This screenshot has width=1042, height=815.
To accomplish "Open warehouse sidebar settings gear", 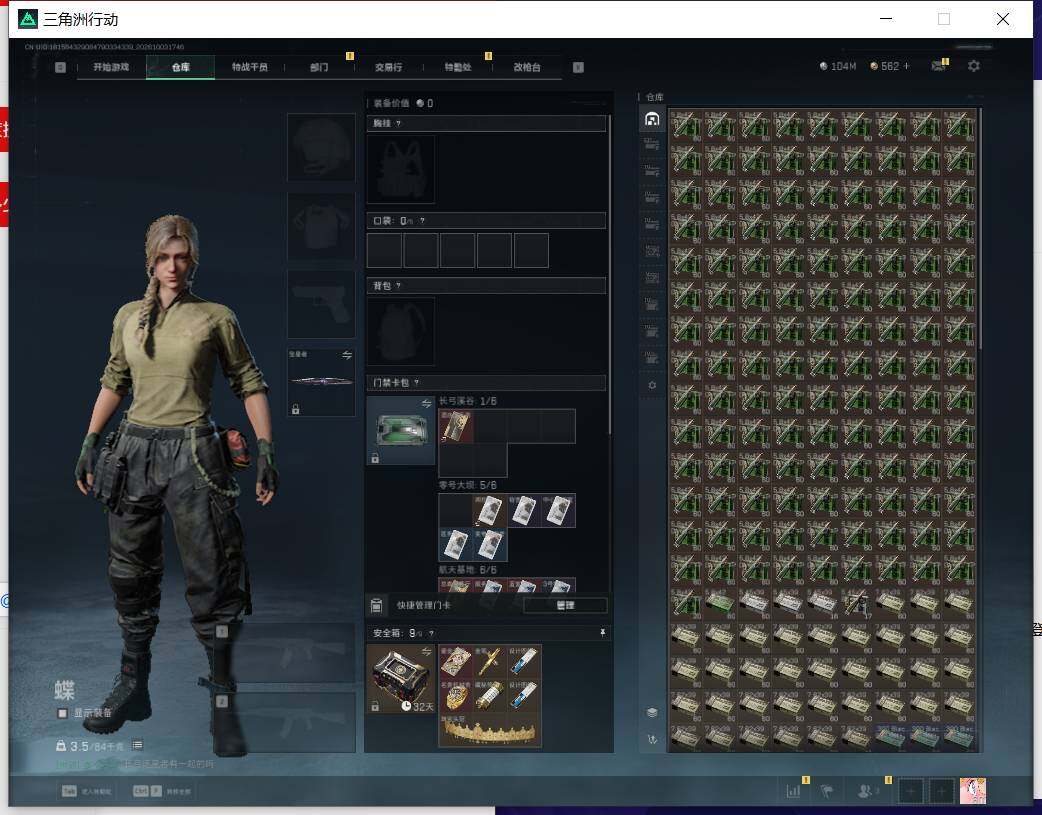I will 652,385.
